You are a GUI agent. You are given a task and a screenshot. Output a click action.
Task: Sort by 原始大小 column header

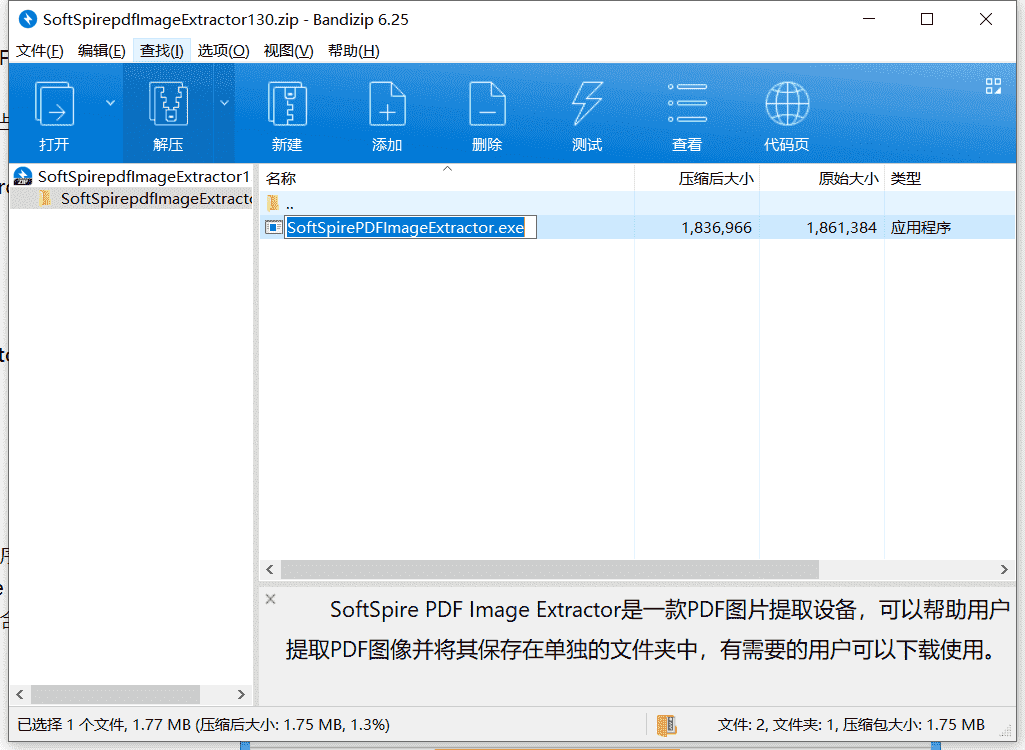coord(822,178)
